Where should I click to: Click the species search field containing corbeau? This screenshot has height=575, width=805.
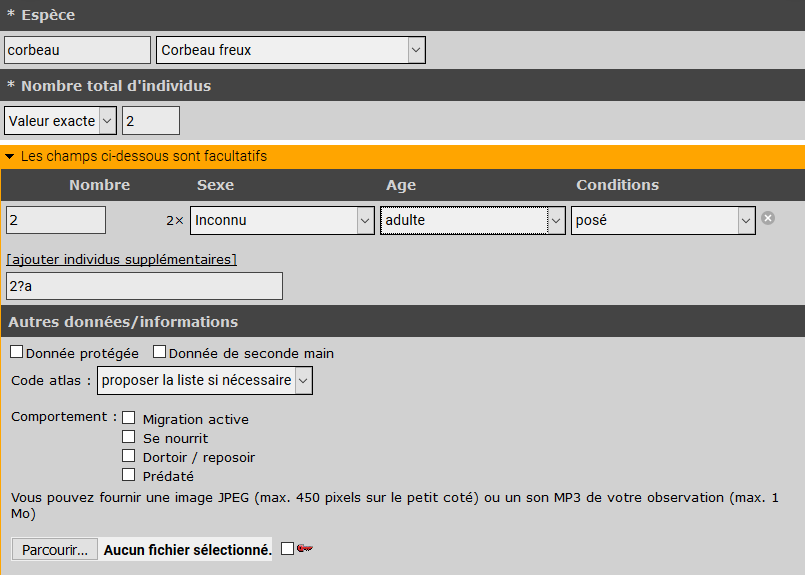pyautogui.click(x=77, y=50)
